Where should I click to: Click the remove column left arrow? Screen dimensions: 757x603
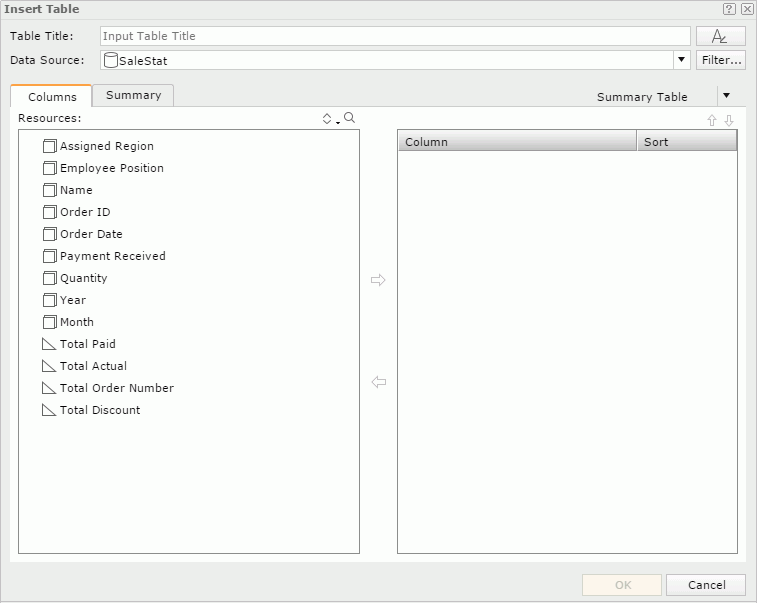pos(378,382)
